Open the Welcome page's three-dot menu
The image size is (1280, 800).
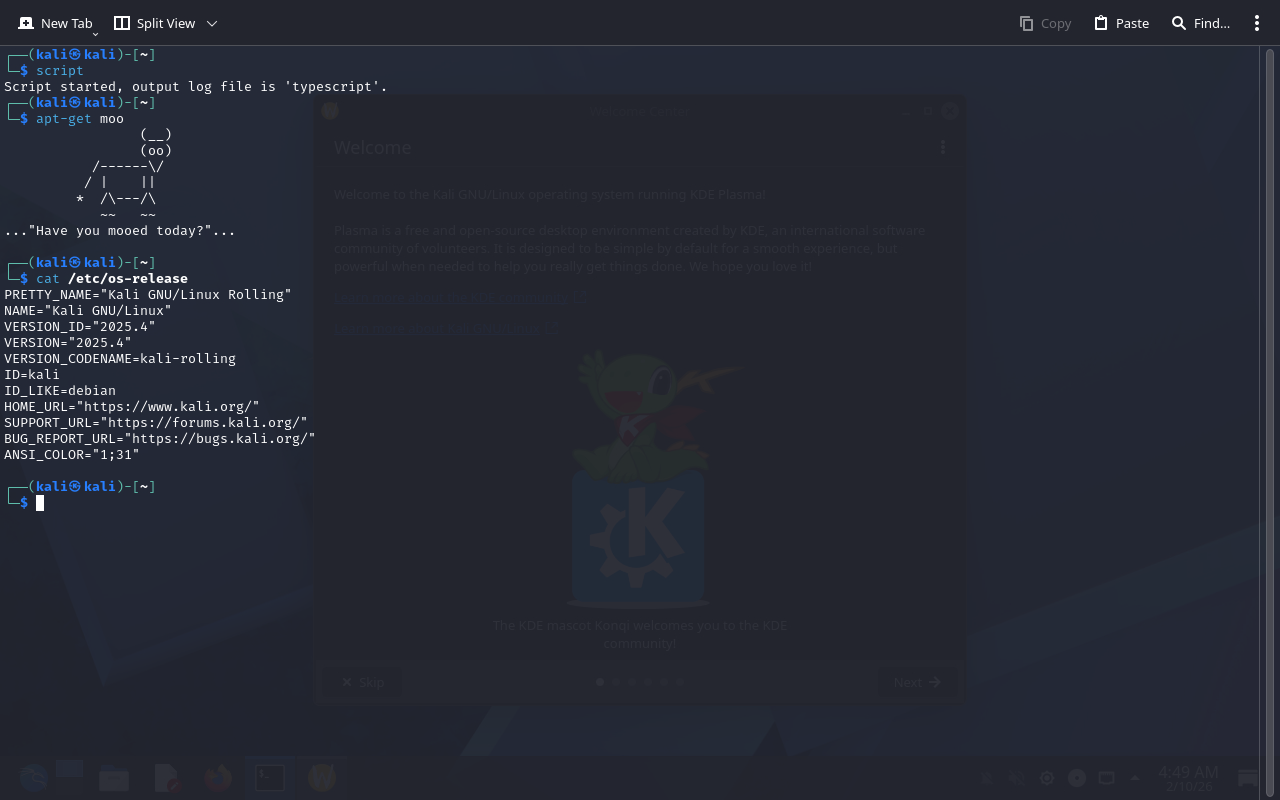pos(942,148)
